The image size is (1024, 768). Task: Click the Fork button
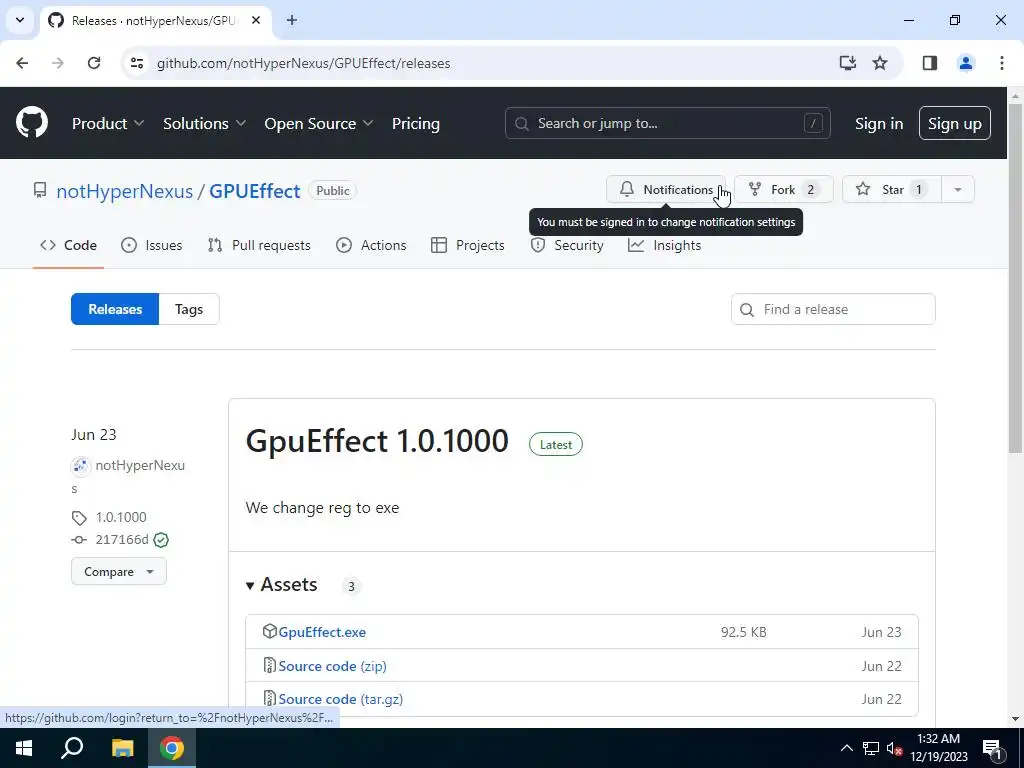[784, 189]
